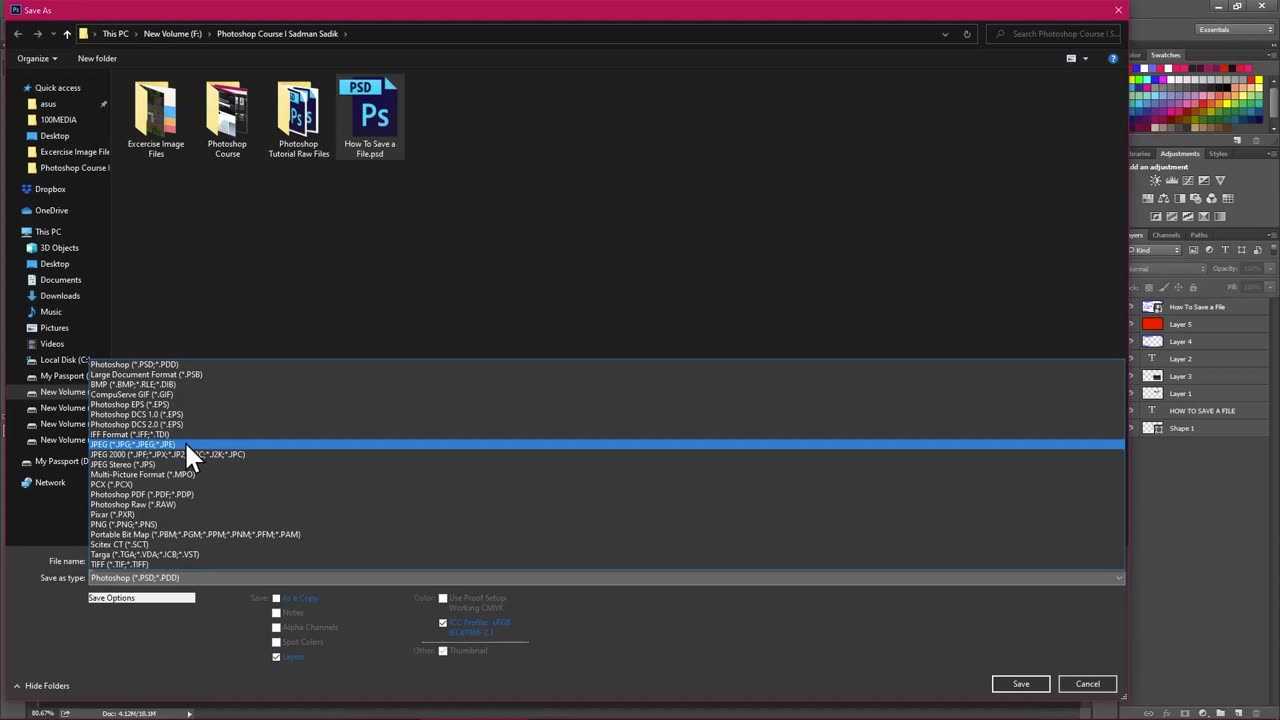Add a Brightness/Contrast adjustment
Viewport: 1280px width, 720px height.
1155,181
